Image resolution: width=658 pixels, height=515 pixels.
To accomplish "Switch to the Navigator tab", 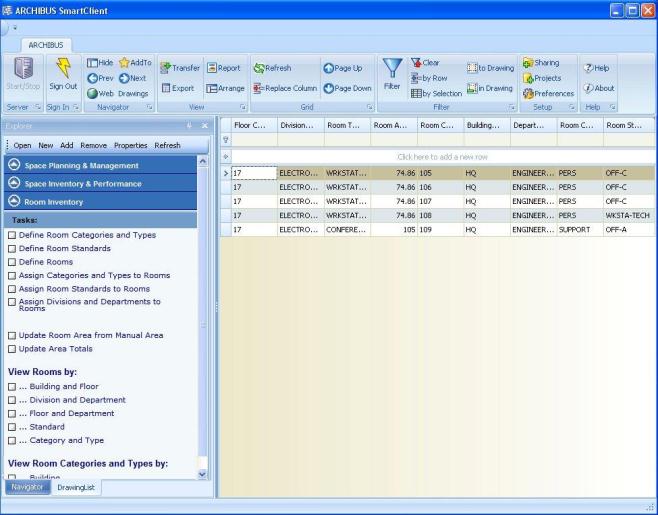I will [x=27, y=487].
